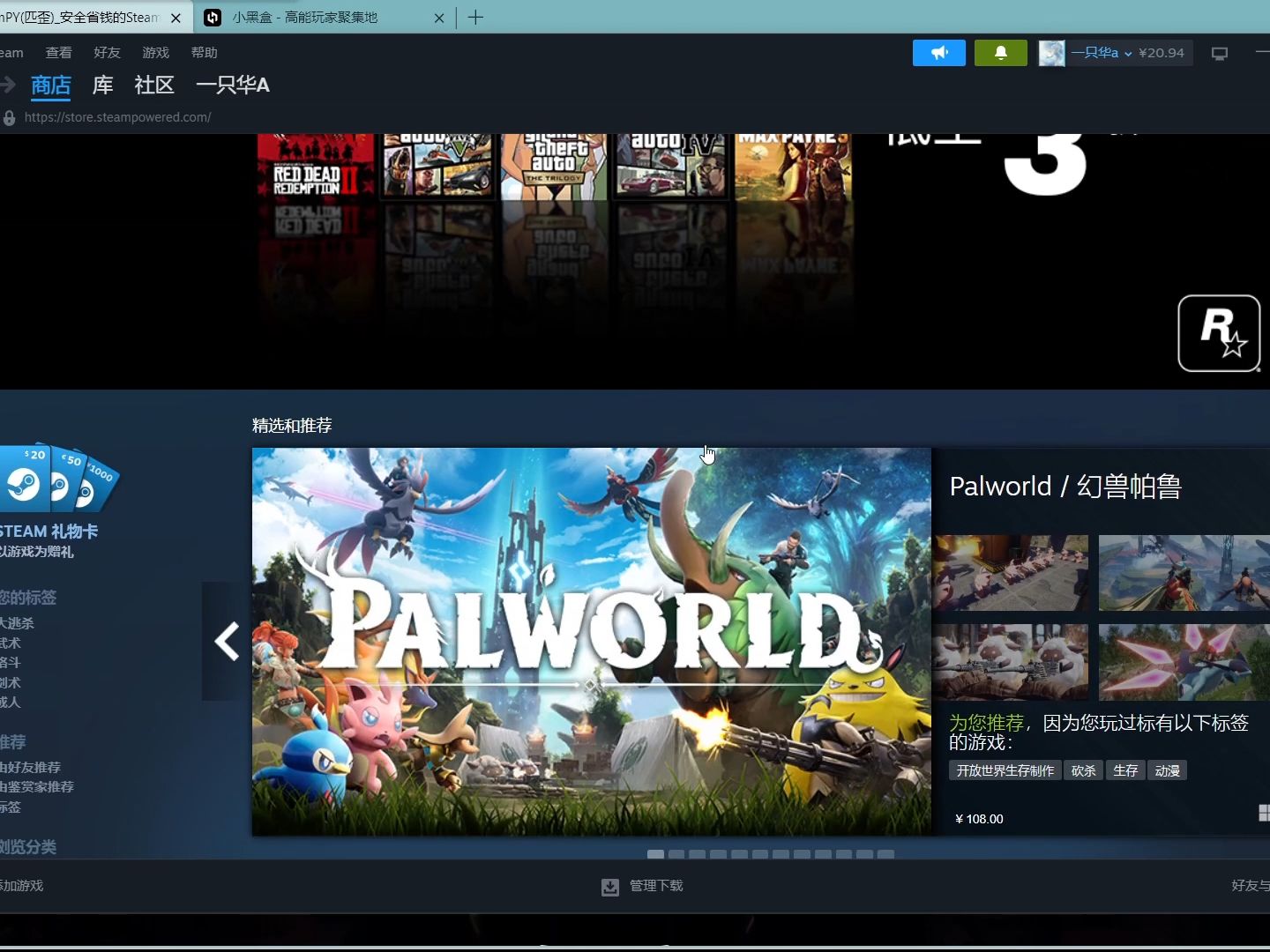Click the ¥ 108.00 price
Screen dimensions: 1270x952
[979, 819]
